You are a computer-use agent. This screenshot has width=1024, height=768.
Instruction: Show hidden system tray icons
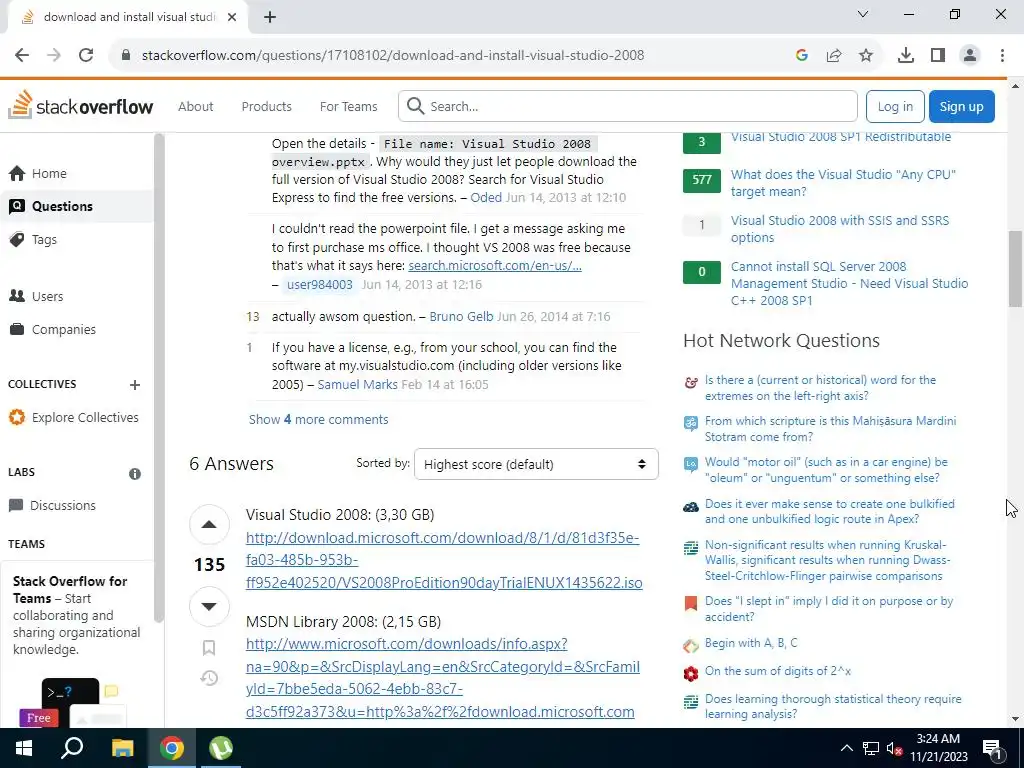[x=846, y=748]
